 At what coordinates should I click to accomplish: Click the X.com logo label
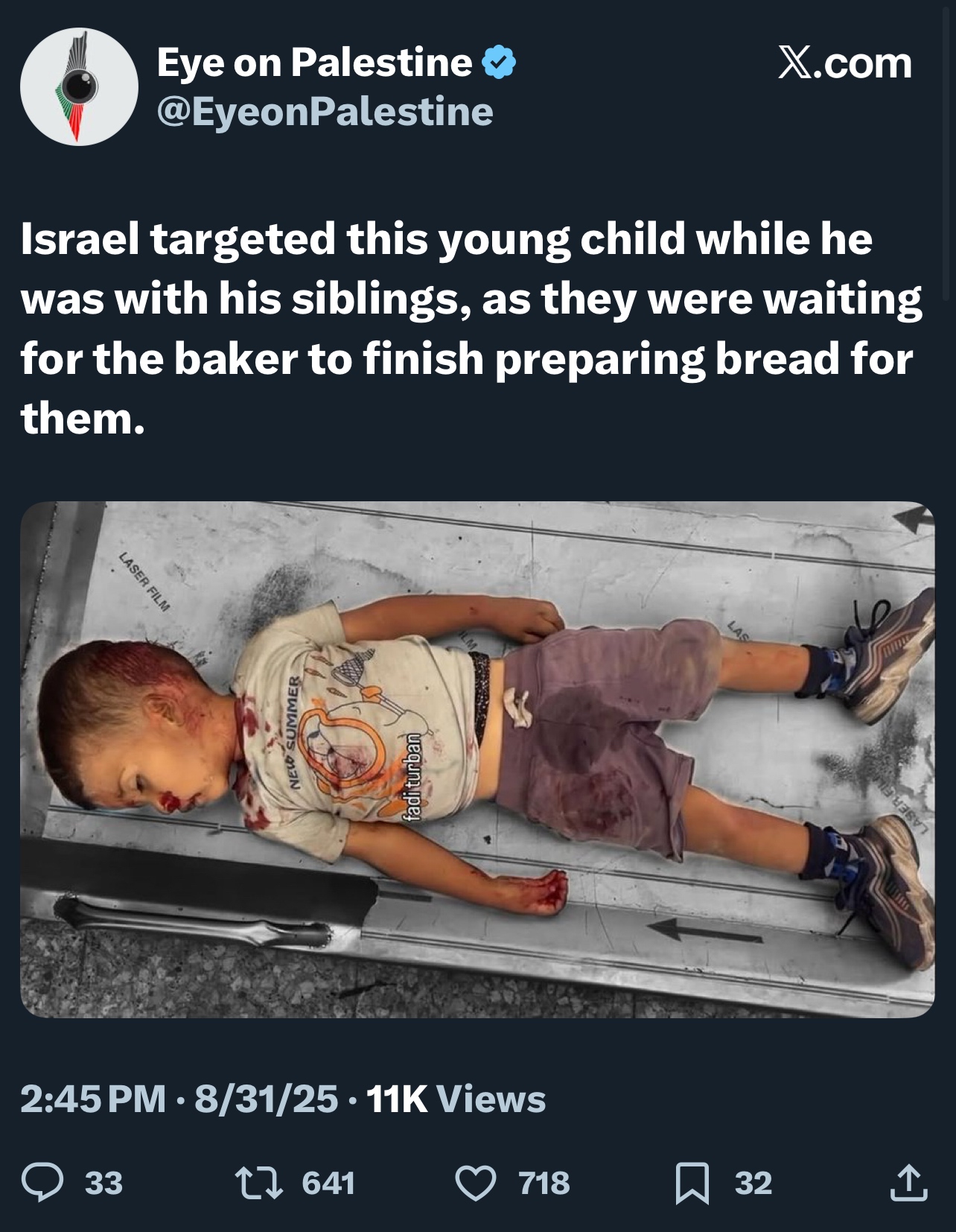844,63
